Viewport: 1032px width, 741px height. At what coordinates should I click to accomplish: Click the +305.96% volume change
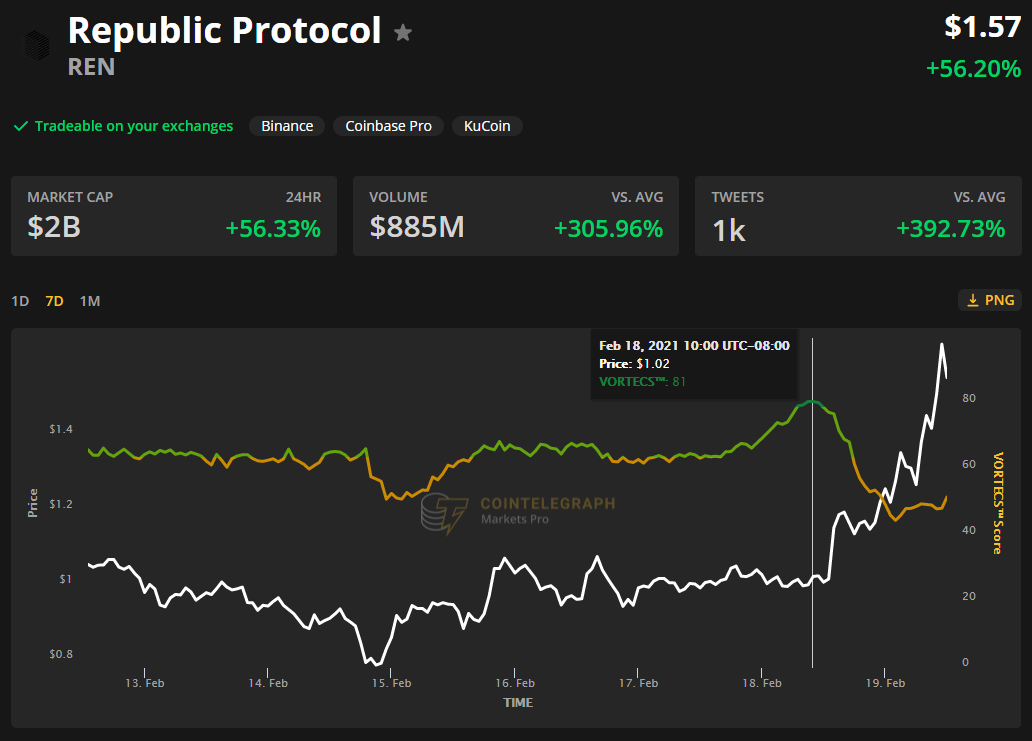click(609, 229)
